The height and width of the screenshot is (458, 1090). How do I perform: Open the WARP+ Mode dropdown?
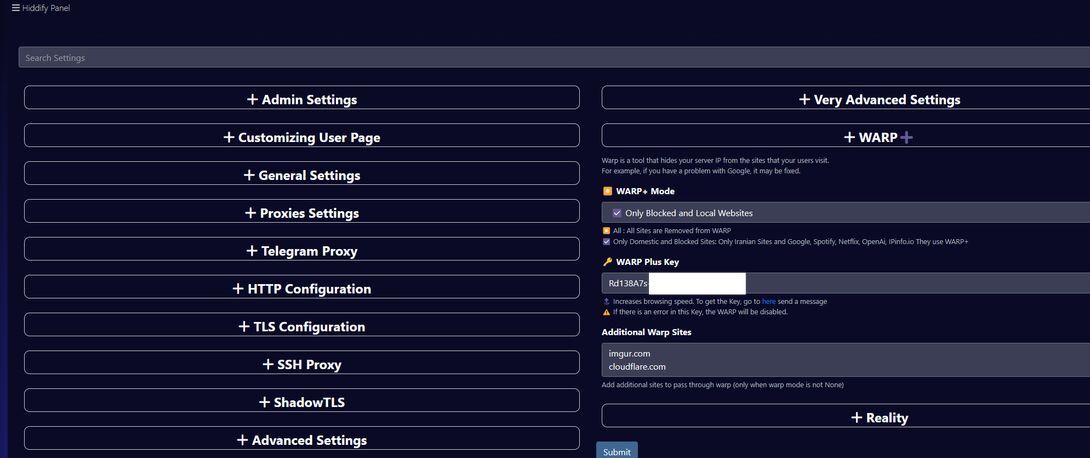[x=845, y=213]
